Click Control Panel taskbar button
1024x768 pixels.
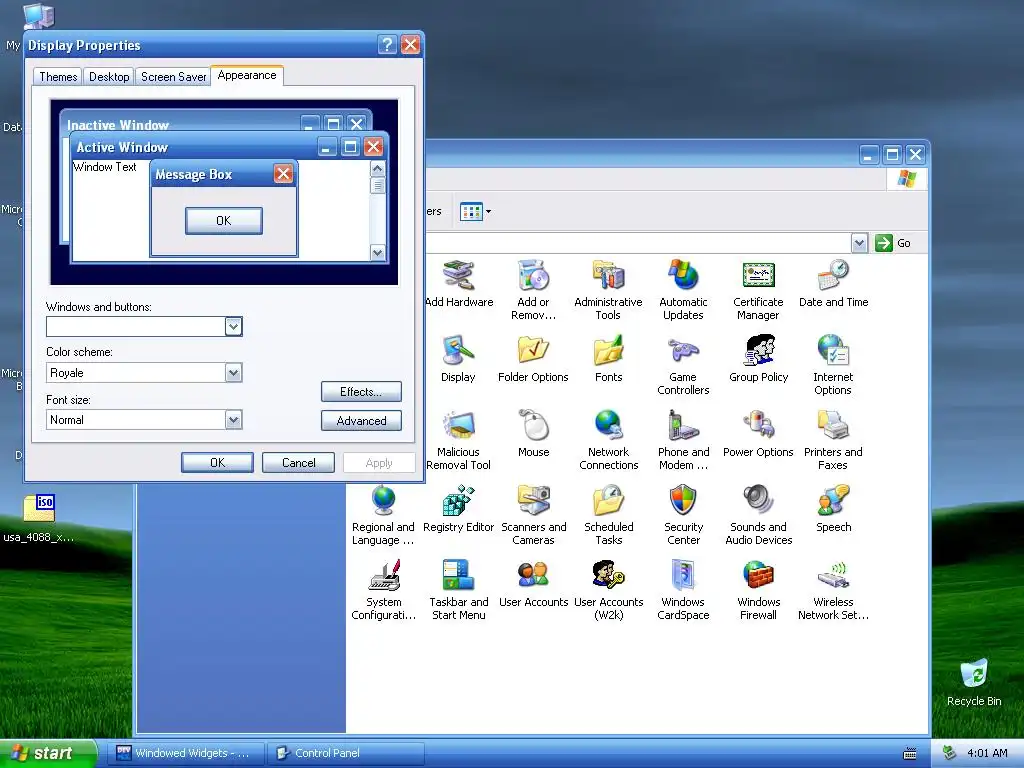pos(346,753)
